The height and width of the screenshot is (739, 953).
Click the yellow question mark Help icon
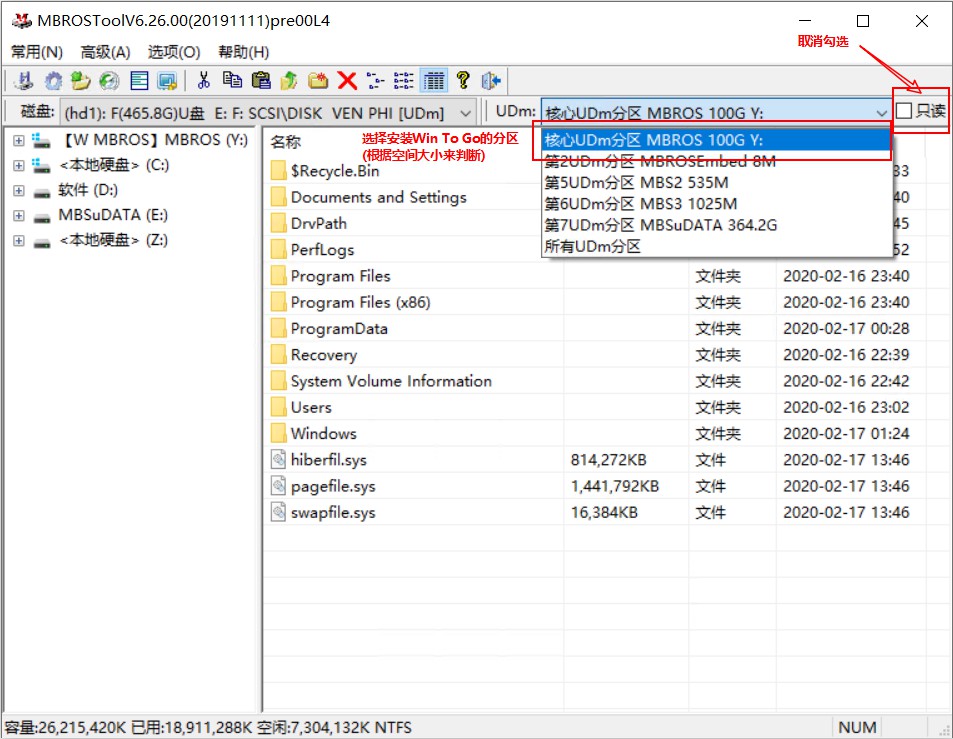tap(462, 81)
